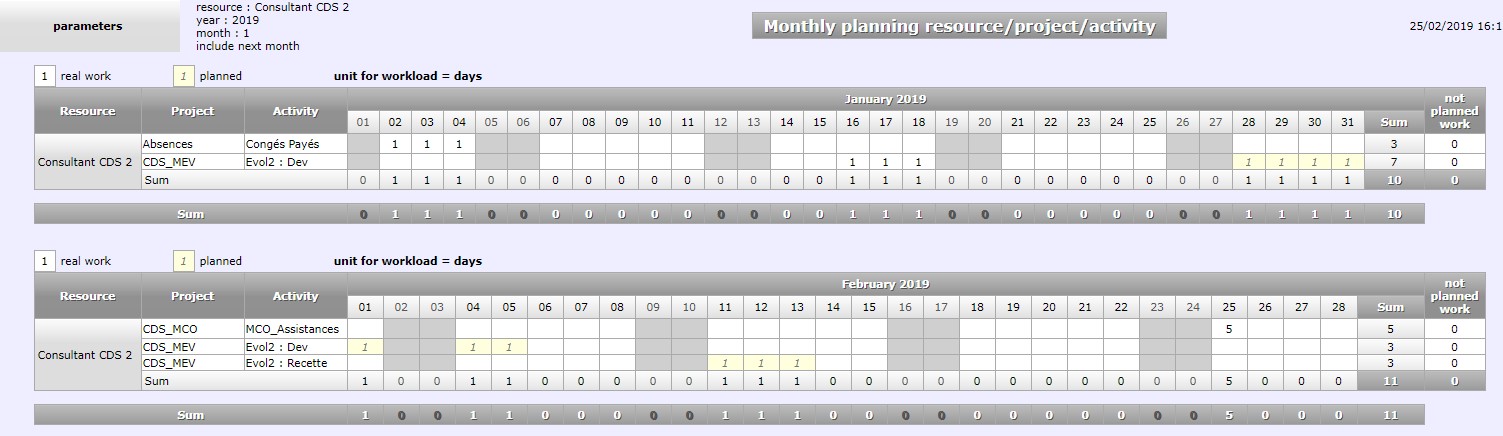Viewport: 1503px width, 436px height.
Task: Click the parameters button
Action: 88,27
